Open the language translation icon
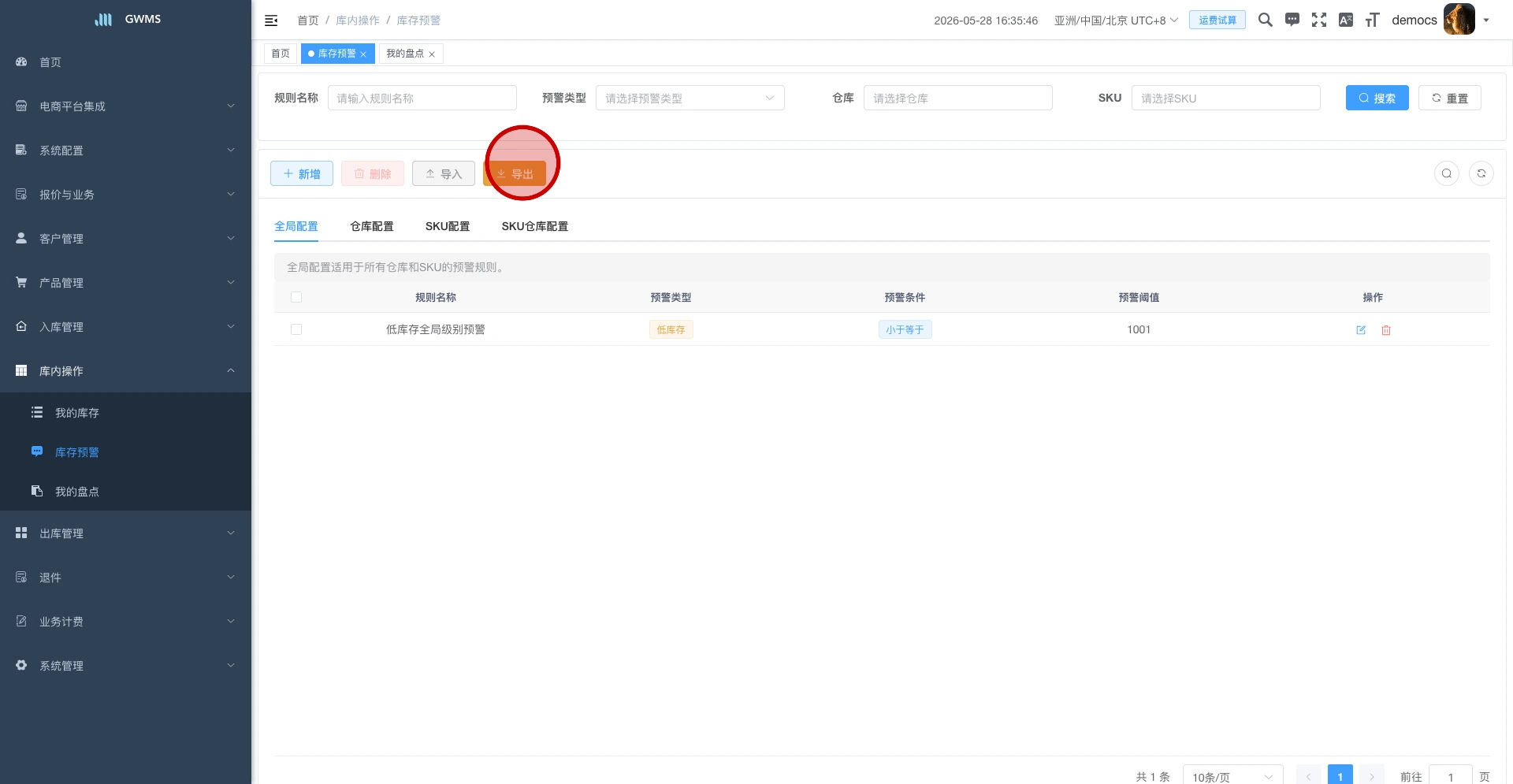 point(1345,20)
